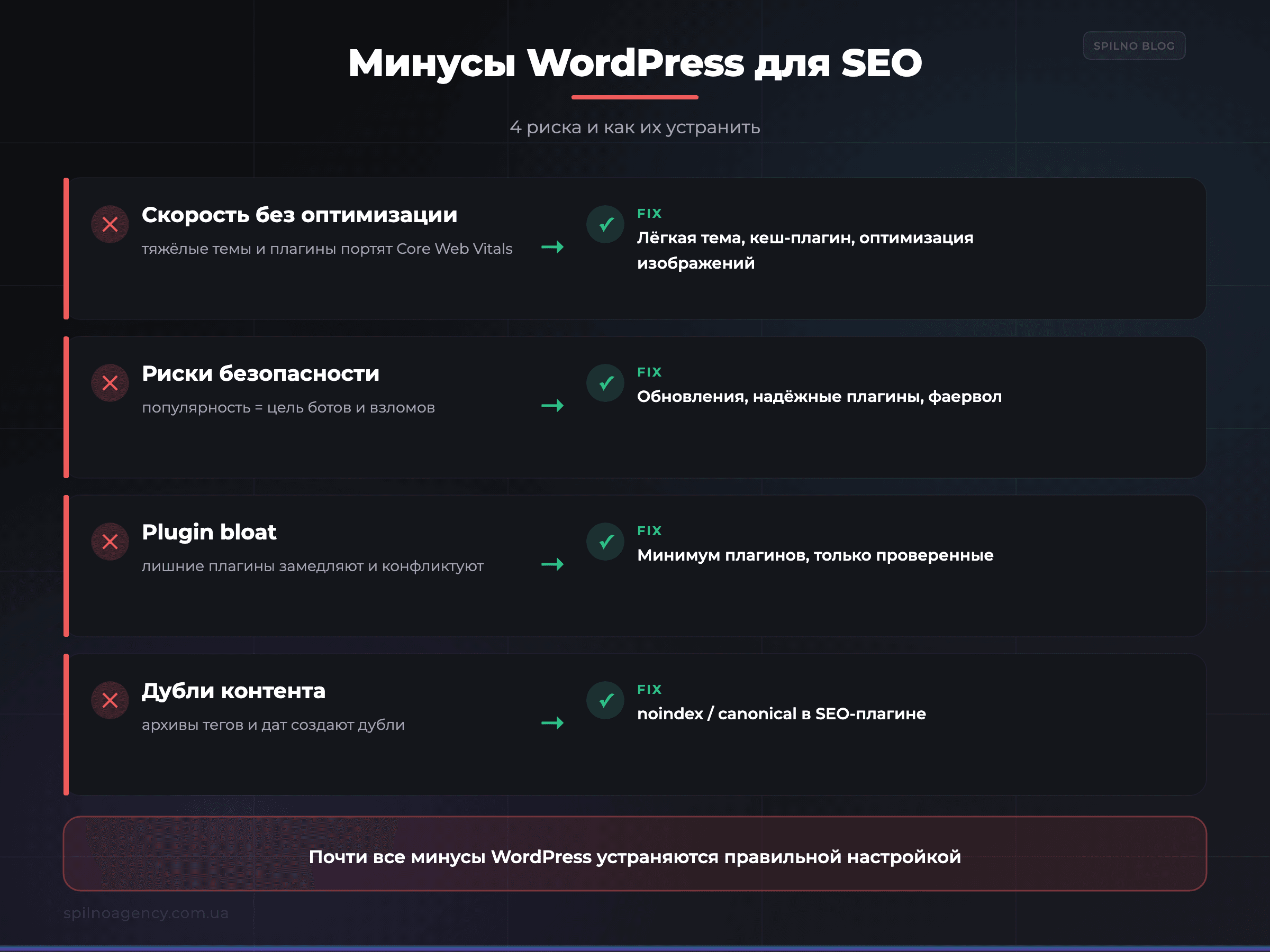
Task: Click text популярность = цель ботов и взломов
Action: coord(288,408)
